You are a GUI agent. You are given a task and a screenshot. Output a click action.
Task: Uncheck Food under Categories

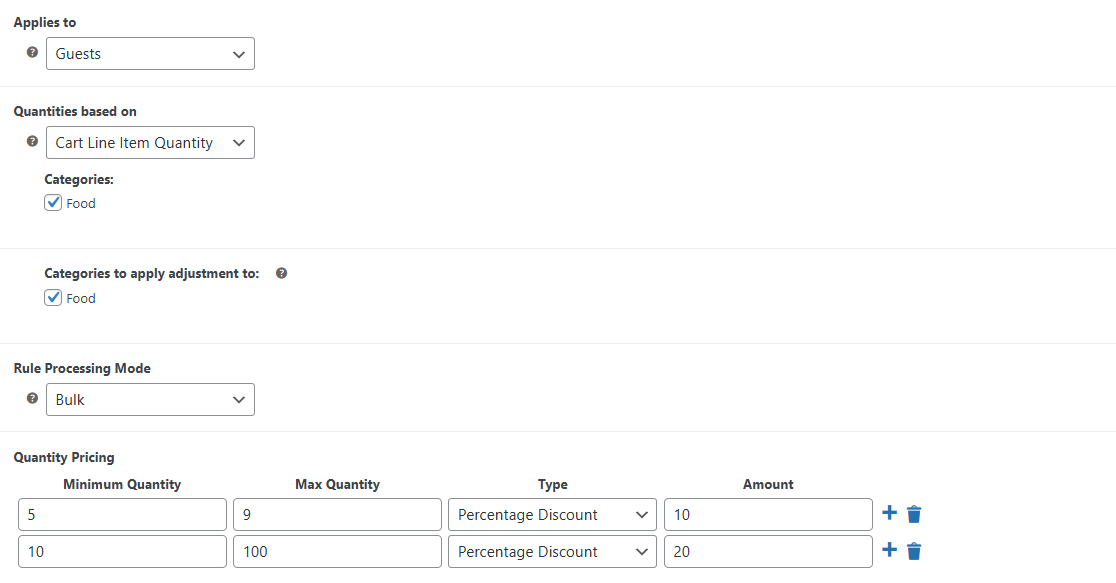(53, 203)
